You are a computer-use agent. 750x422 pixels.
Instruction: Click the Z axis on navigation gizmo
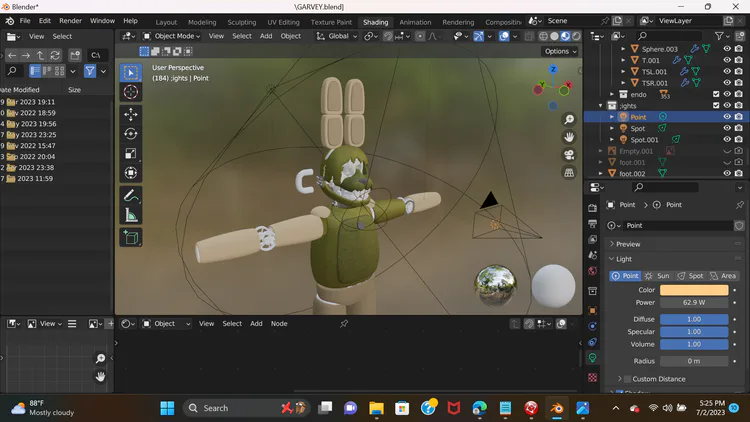[553, 69]
